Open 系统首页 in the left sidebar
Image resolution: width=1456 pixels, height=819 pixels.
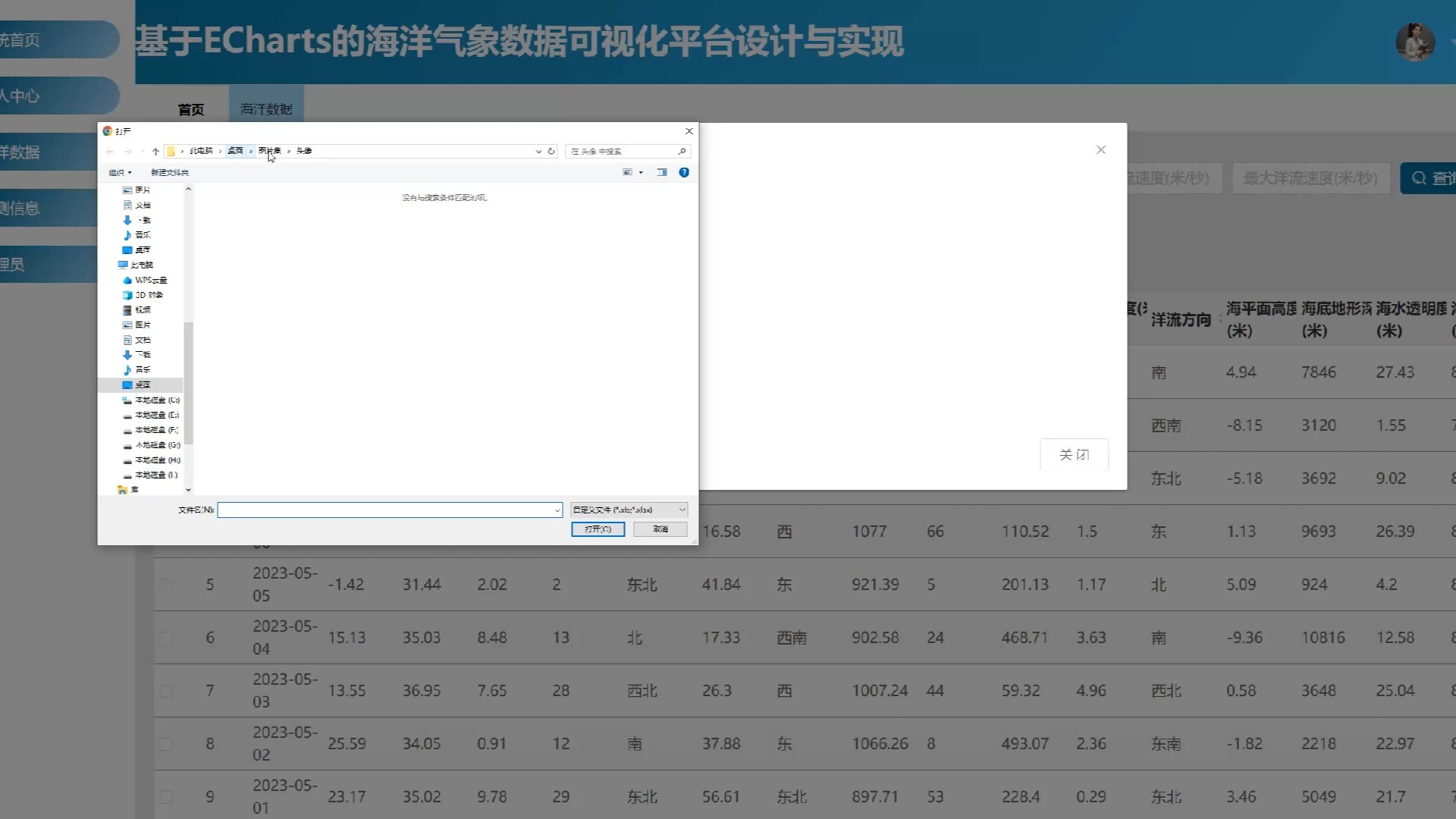tap(59, 39)
